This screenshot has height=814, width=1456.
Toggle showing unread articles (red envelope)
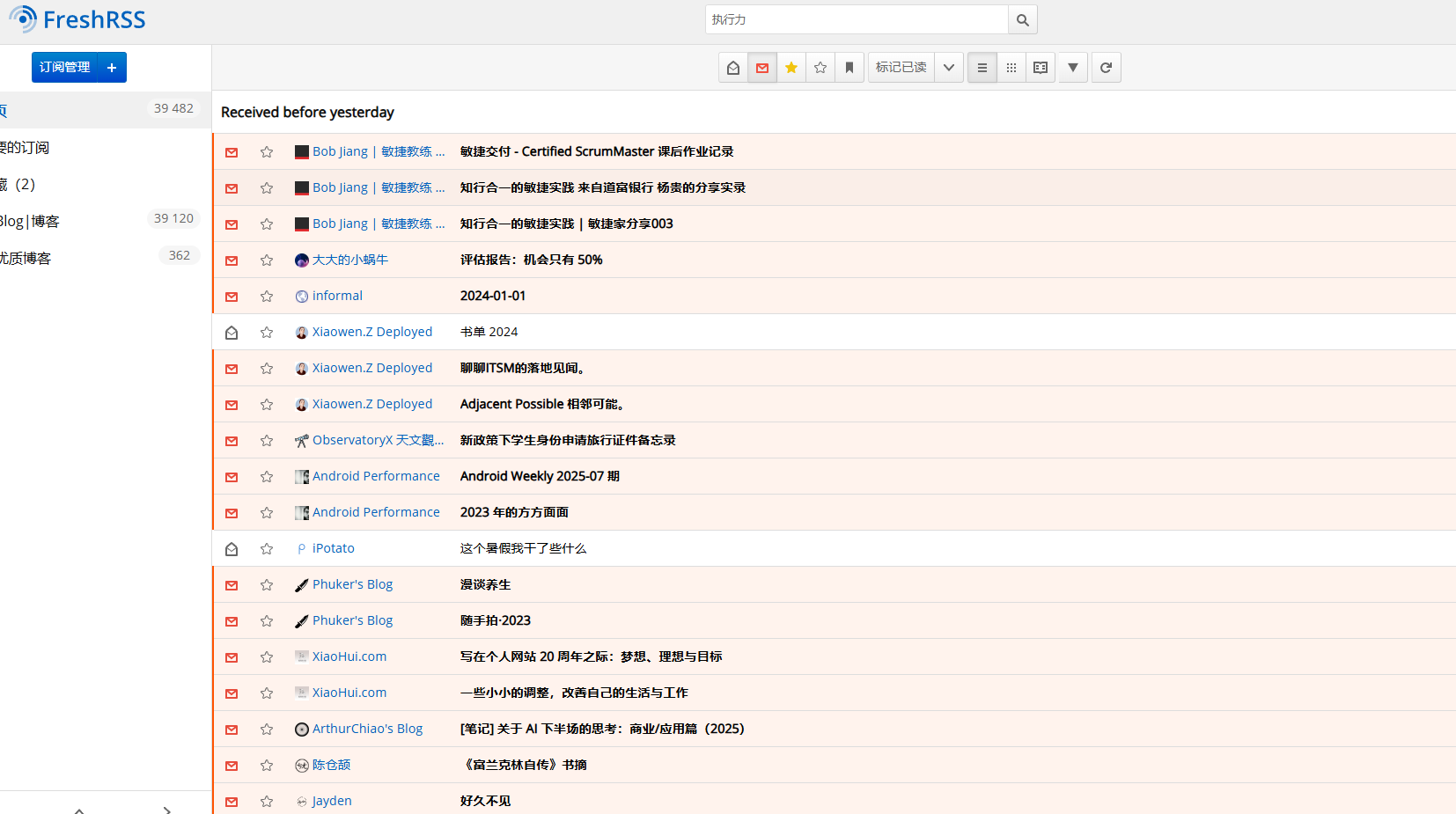(x=762, y=68)
